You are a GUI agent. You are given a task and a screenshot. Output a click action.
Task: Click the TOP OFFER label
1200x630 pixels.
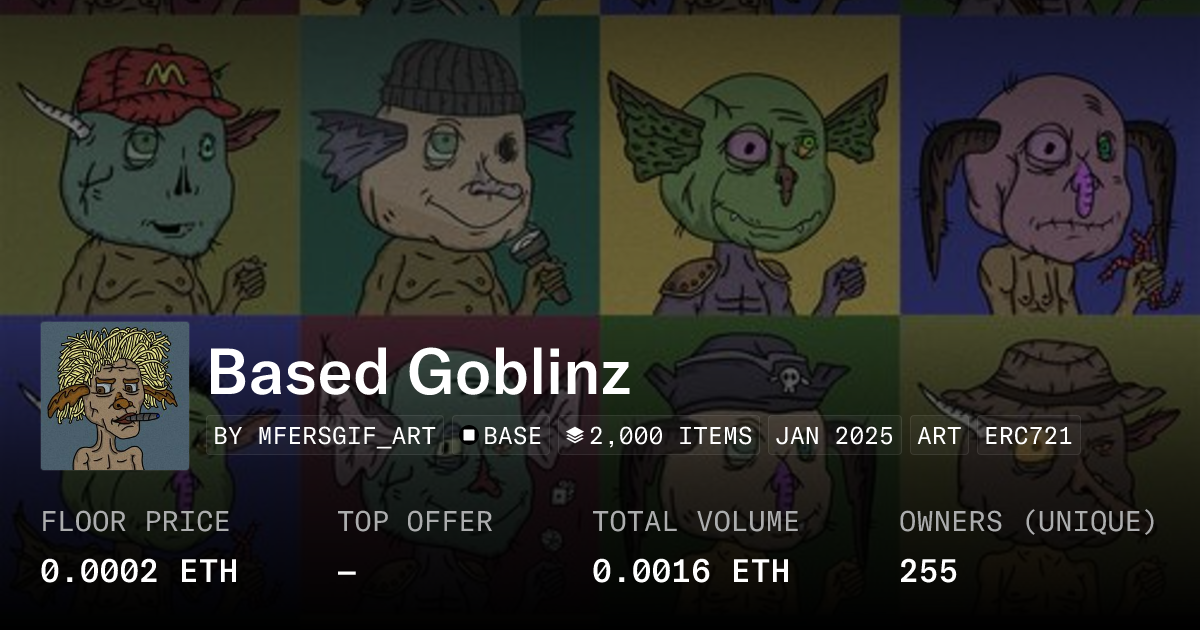tap(414, 522)
